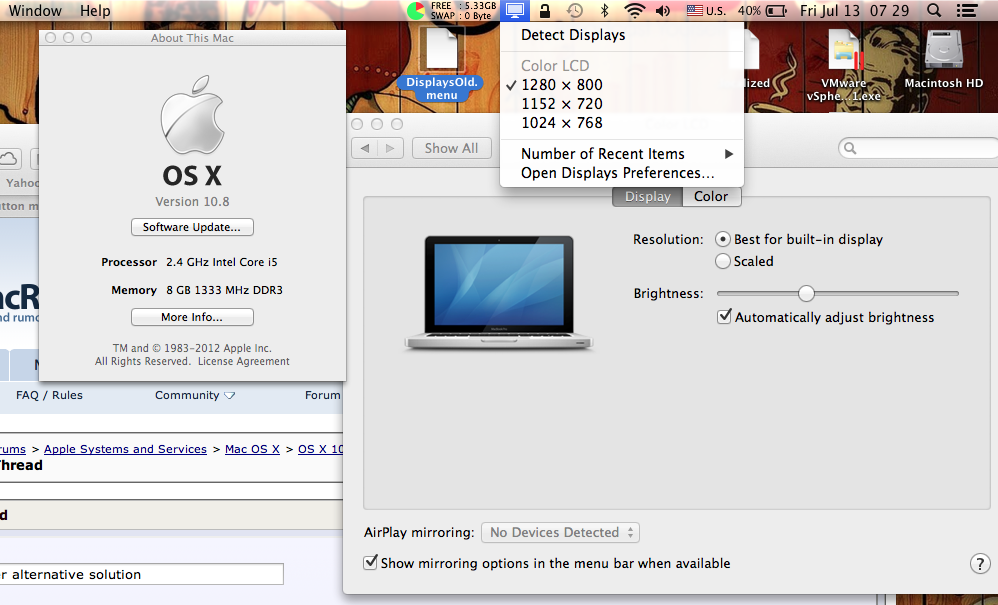Open the Window menu

click(35, 11)
